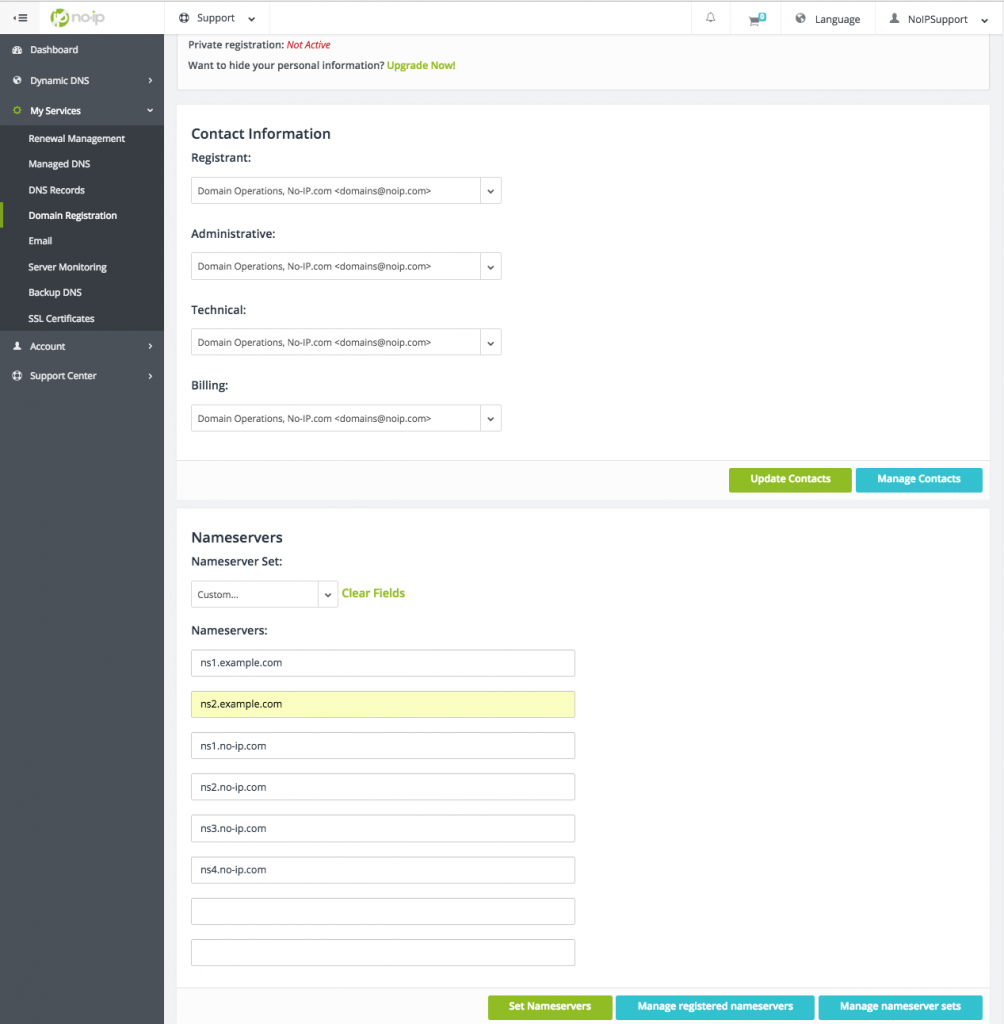The width and height of the screenshot is (1004, 1024).
Task: Click the ns1.no-ip.com nameserver field
Action: [383, 746]
